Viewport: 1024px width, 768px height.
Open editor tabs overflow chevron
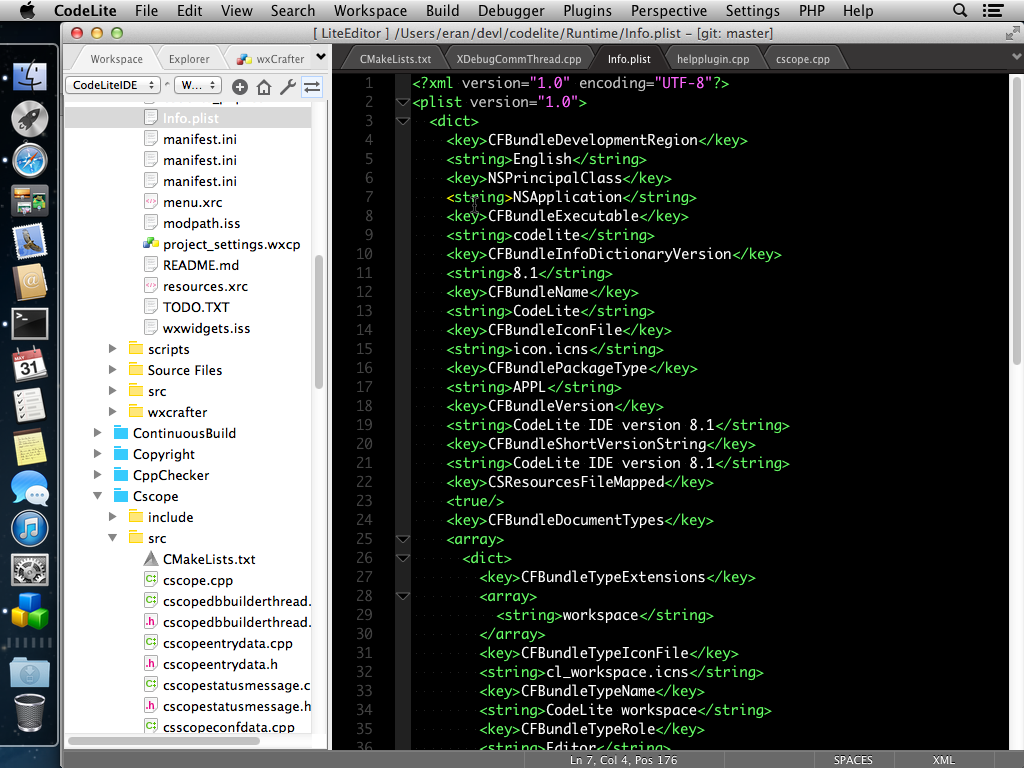1016,57
